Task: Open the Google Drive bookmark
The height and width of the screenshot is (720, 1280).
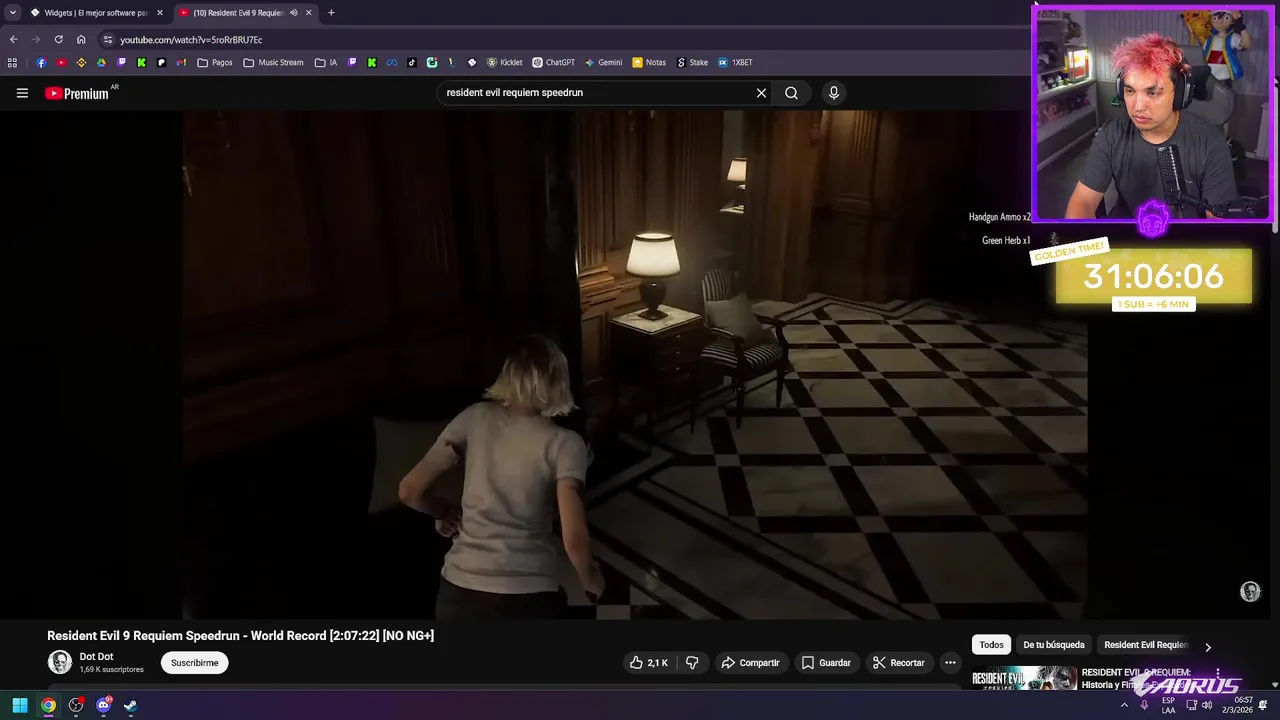Action: coord(101,62)
